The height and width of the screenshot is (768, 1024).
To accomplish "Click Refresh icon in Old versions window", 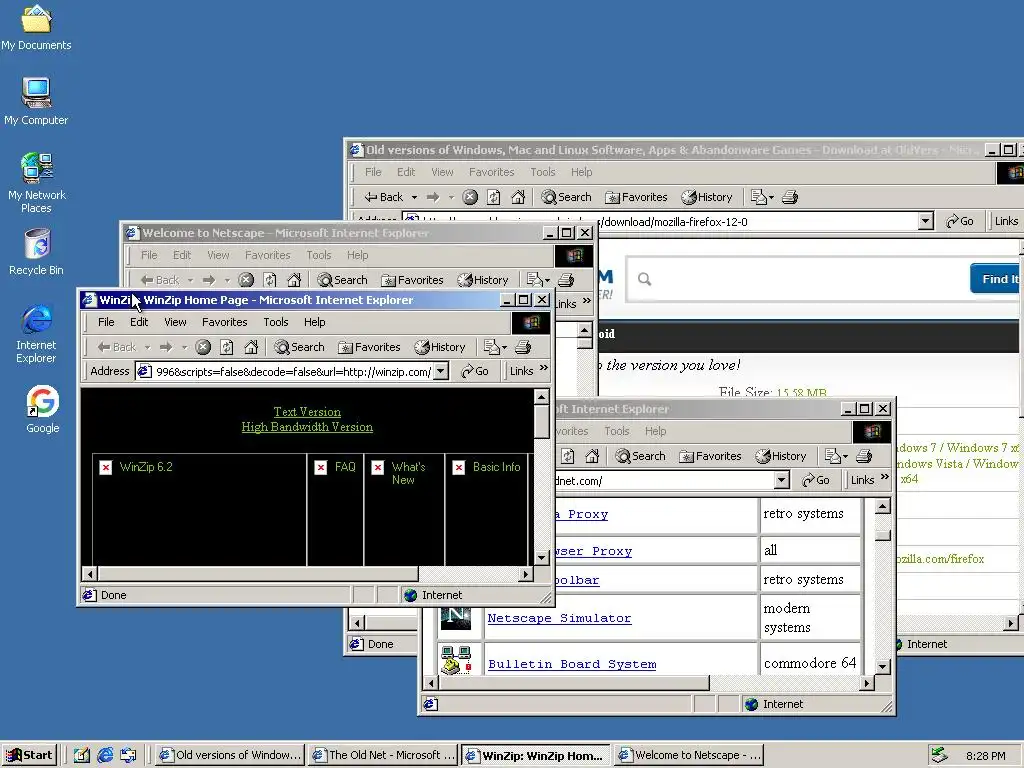I will point(494,197).
